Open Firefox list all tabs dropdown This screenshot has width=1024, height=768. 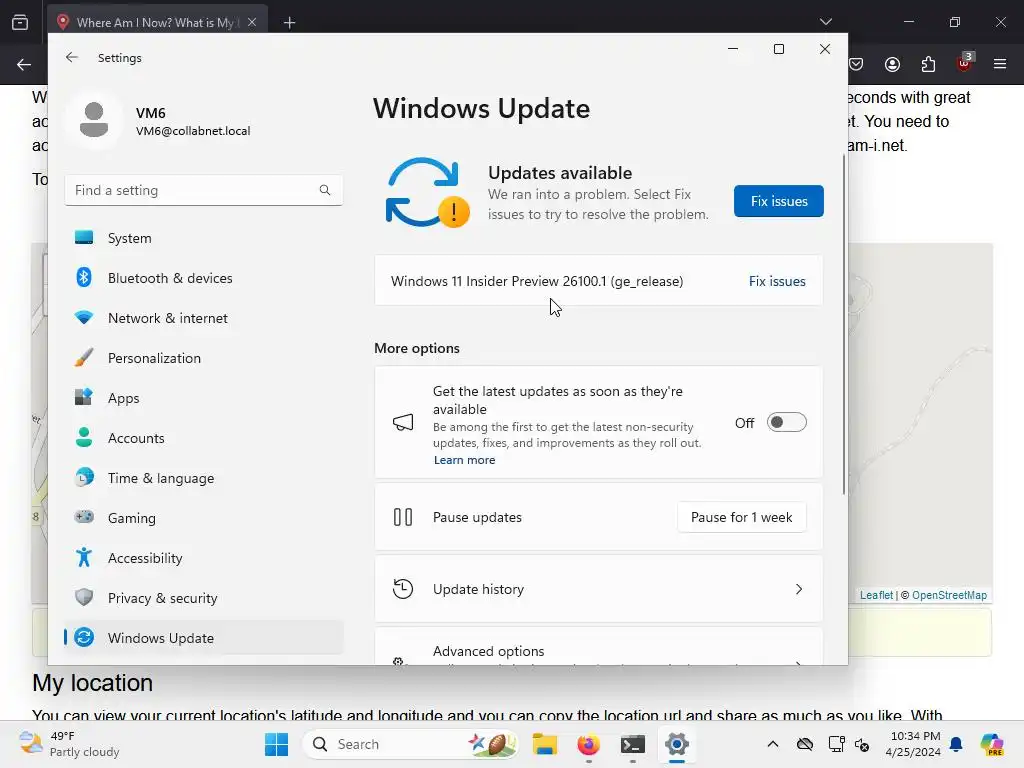point(826,22)
